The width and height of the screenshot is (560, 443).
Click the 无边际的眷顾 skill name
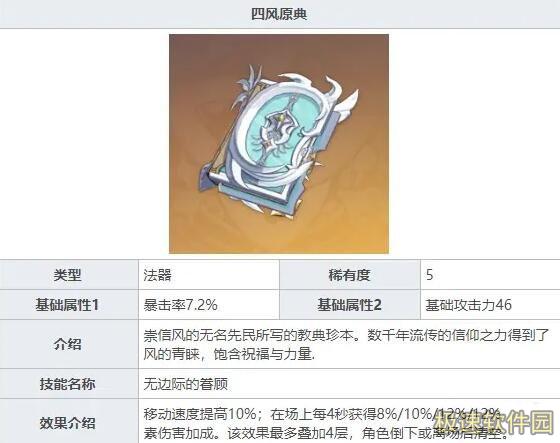[x=186, y=384]
